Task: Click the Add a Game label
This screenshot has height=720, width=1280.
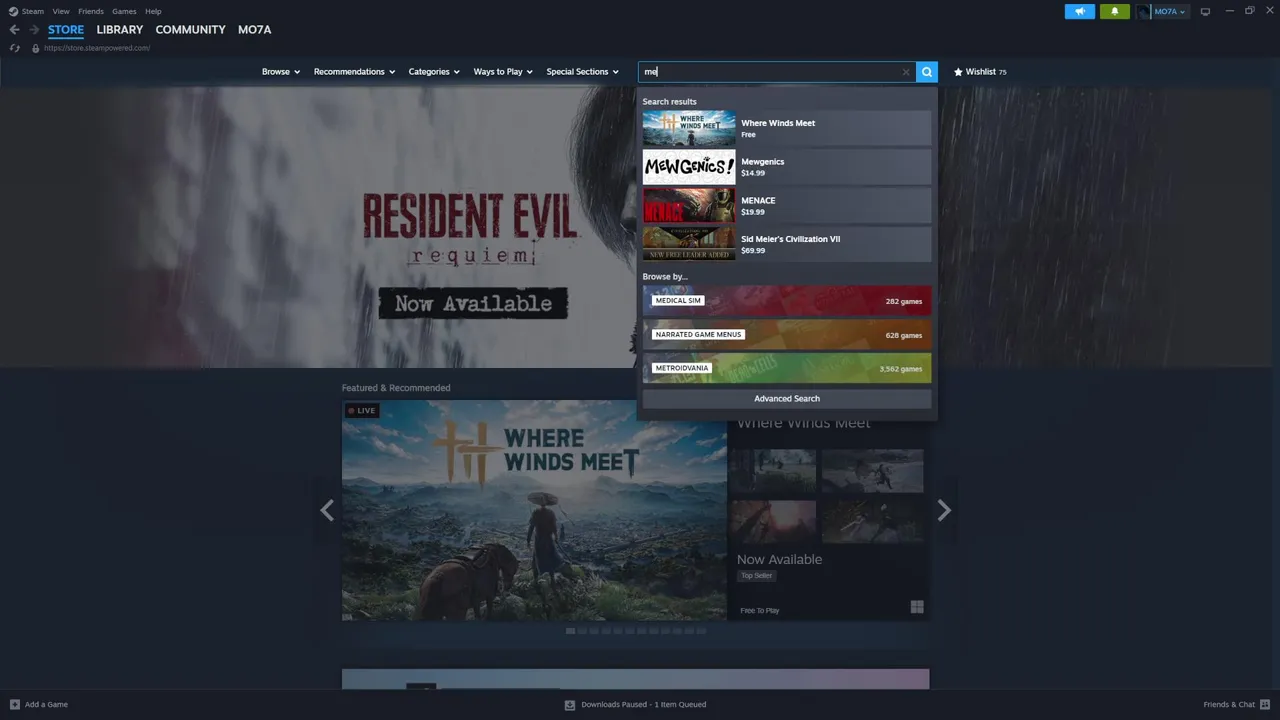Action: coord(46,704)
